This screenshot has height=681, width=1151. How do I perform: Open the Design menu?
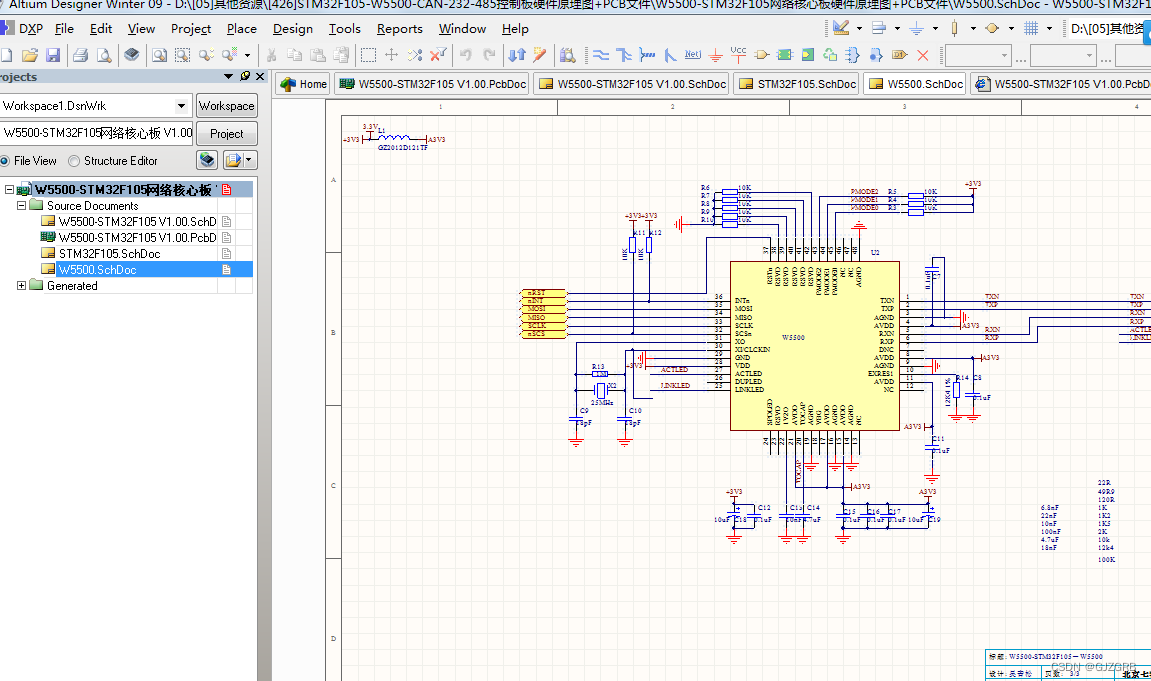click(292, 29)
